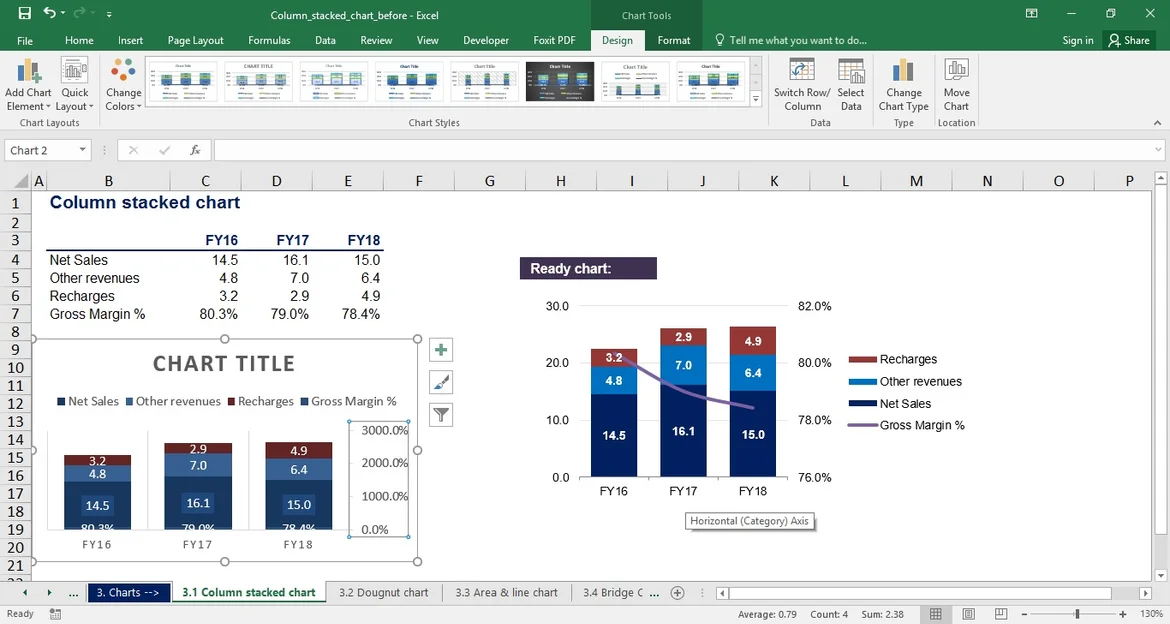
Task: Open Chart Elements plus button
Action: click(441, 350)
